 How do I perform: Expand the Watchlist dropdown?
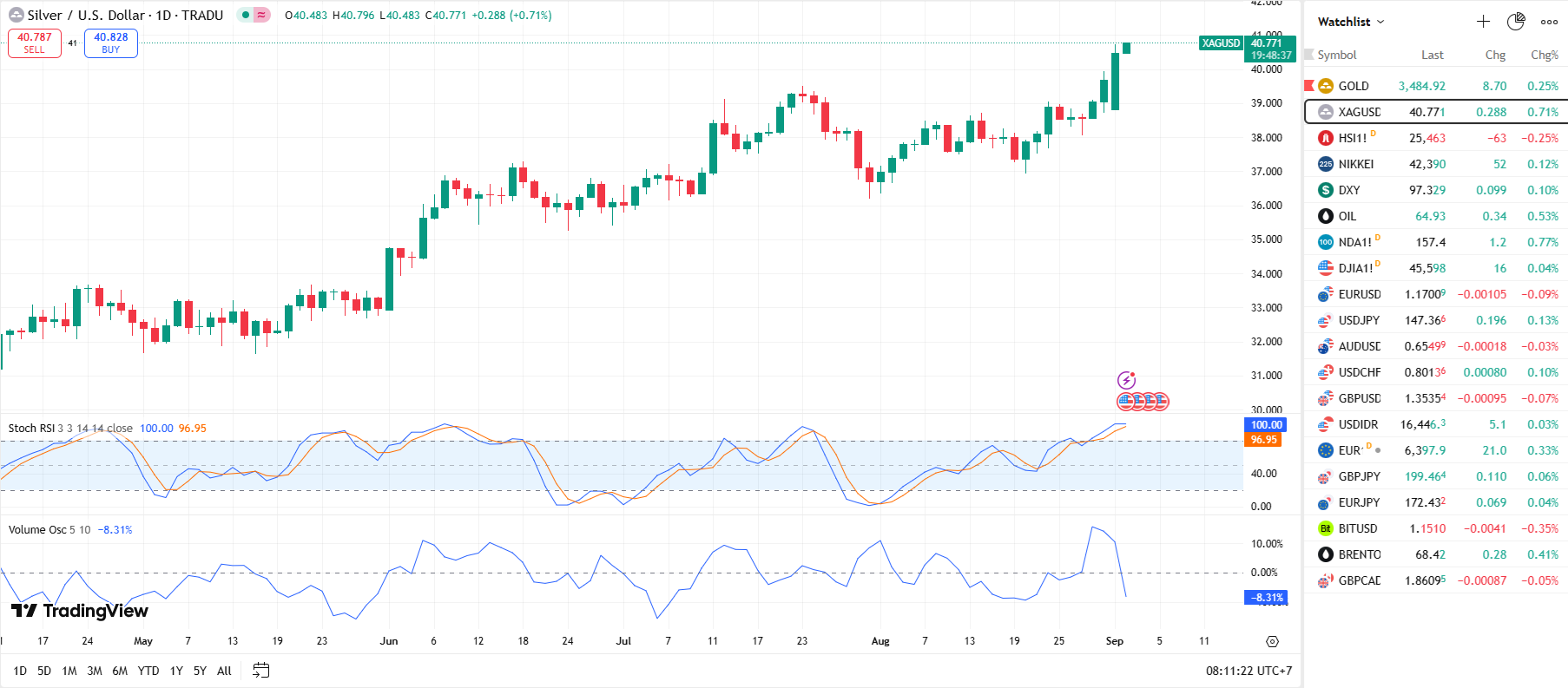click(x=1351, y=22)
